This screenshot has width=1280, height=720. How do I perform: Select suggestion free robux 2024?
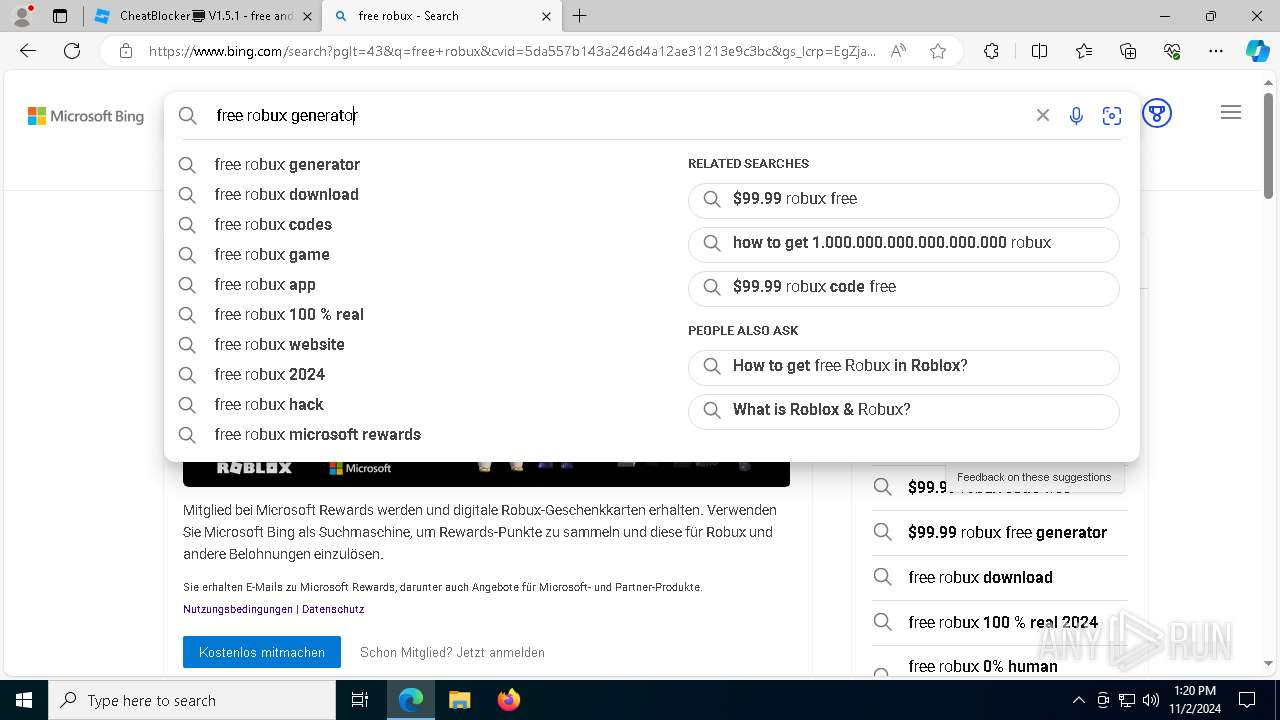tap(270, 374)
